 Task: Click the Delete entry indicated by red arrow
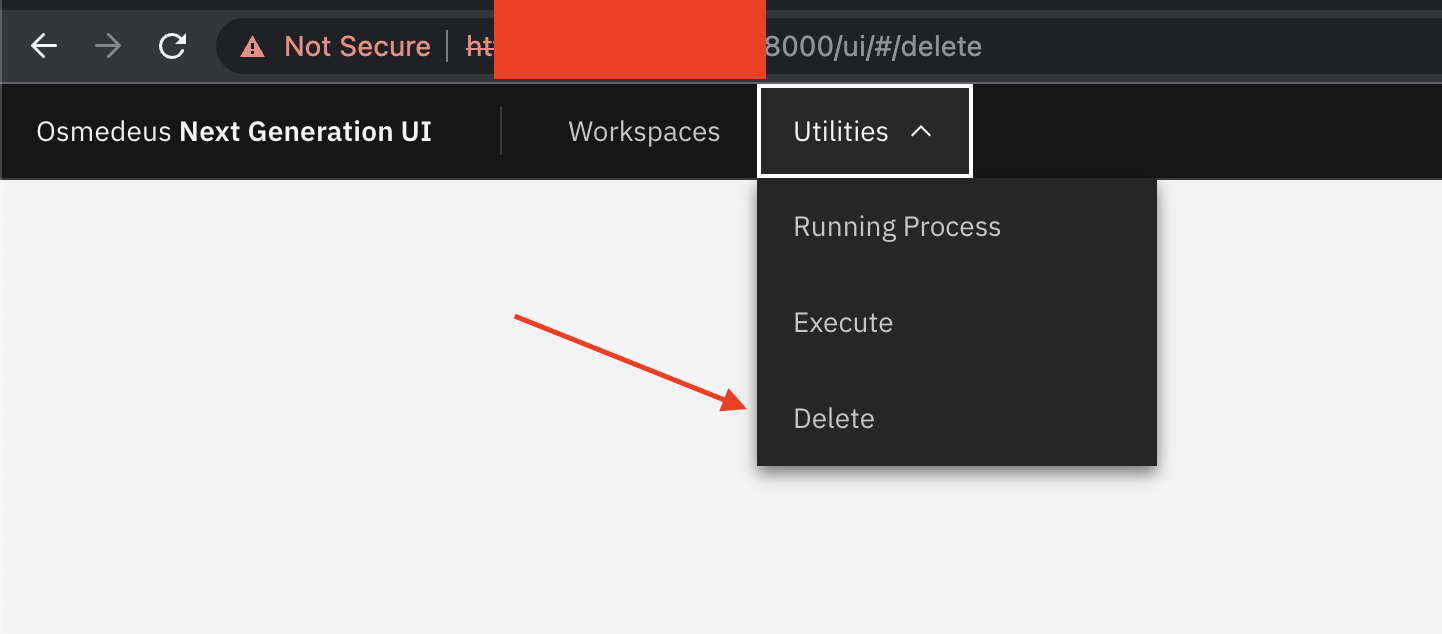[x=834, y=418]
